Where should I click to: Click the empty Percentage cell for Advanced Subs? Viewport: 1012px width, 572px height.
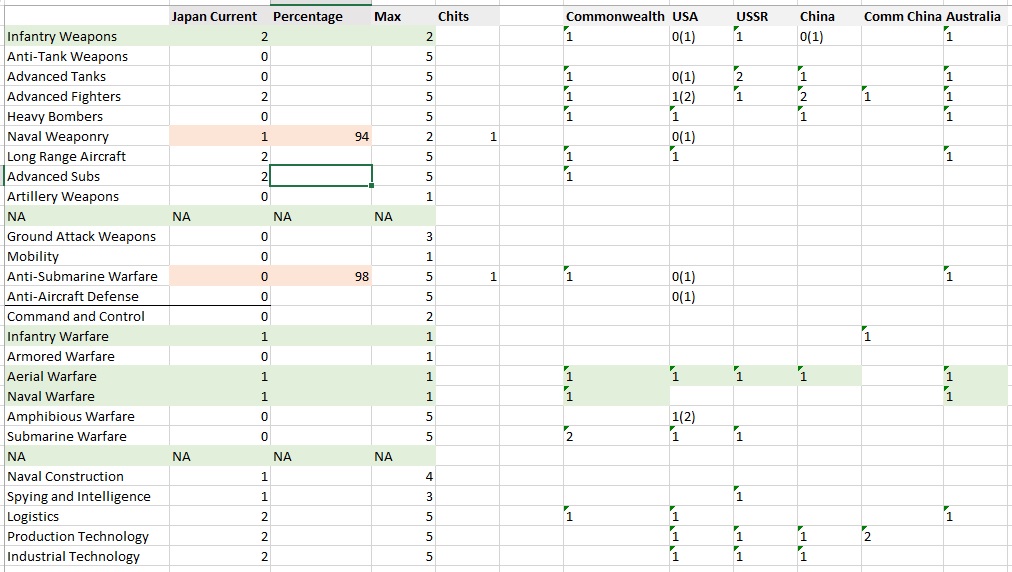[320, 177]
